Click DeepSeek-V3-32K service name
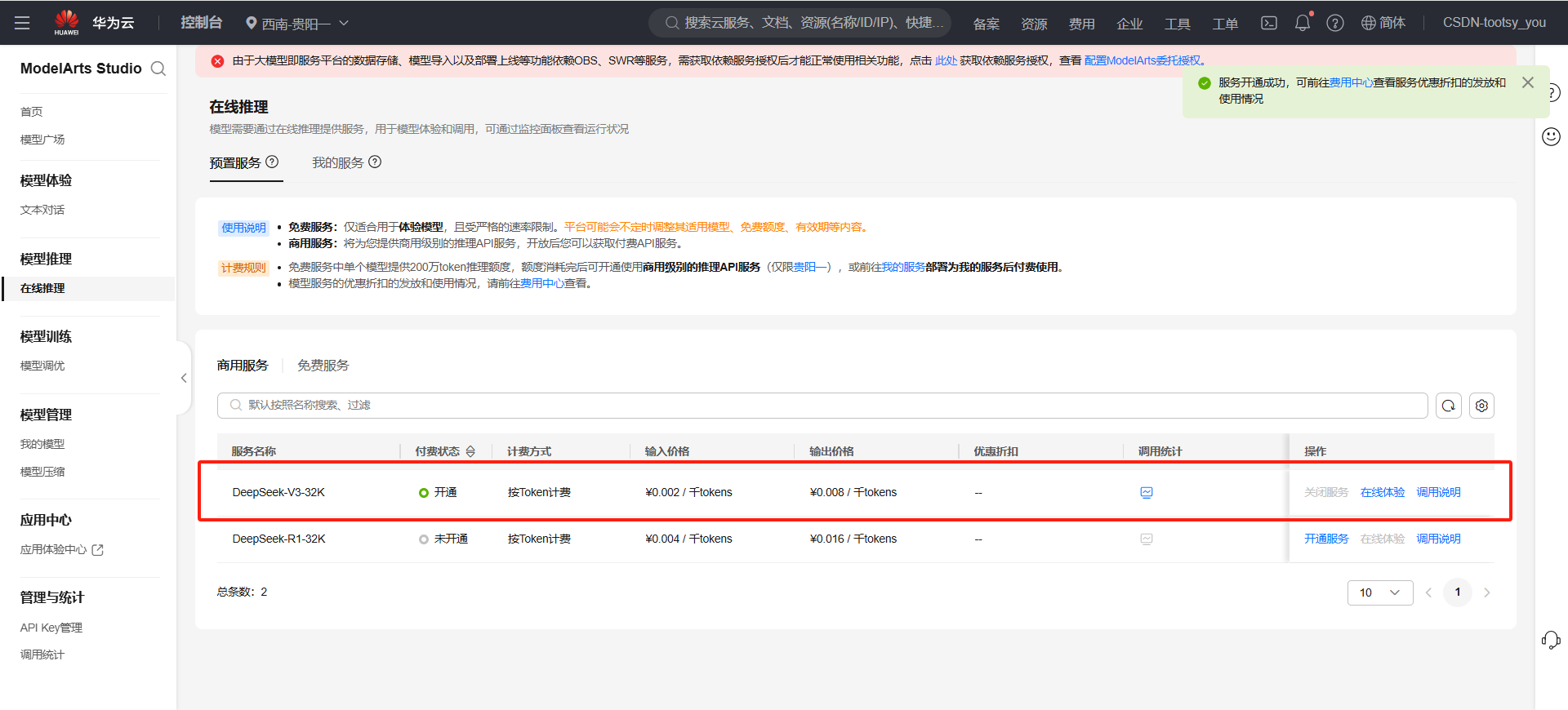The width and height of the screenshot is (1568, 710). point(279,492)
